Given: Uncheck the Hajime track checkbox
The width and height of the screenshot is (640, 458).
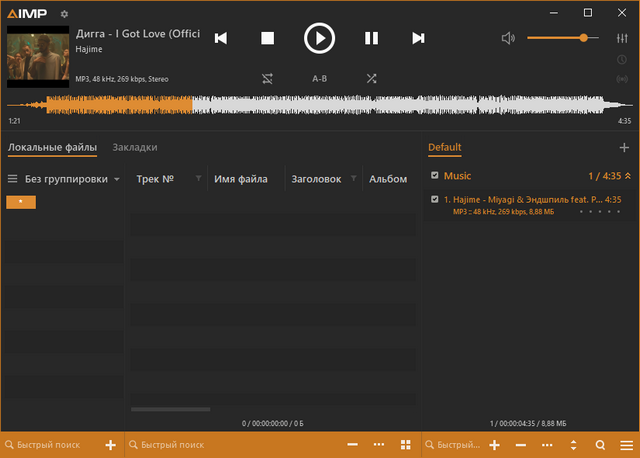Looking at the screenshot, I should [x=434, y=200].
